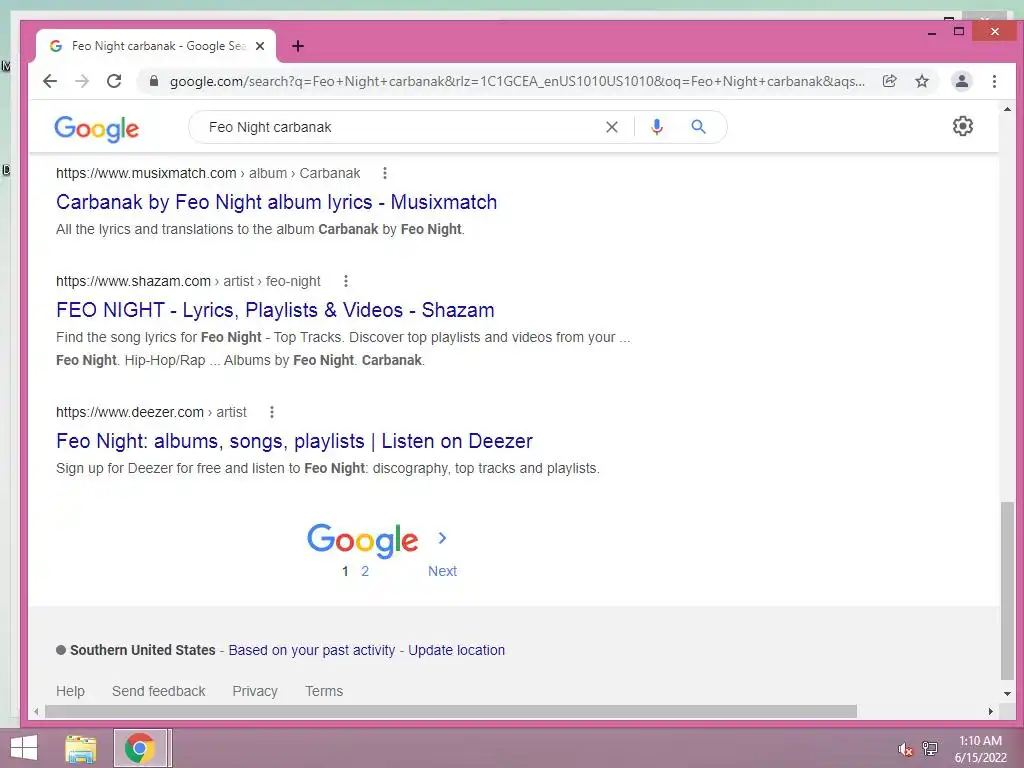The height and width of the screenshot is (768, 1024).
Task: Click the Next results link
Action: (x=442, y=571)
